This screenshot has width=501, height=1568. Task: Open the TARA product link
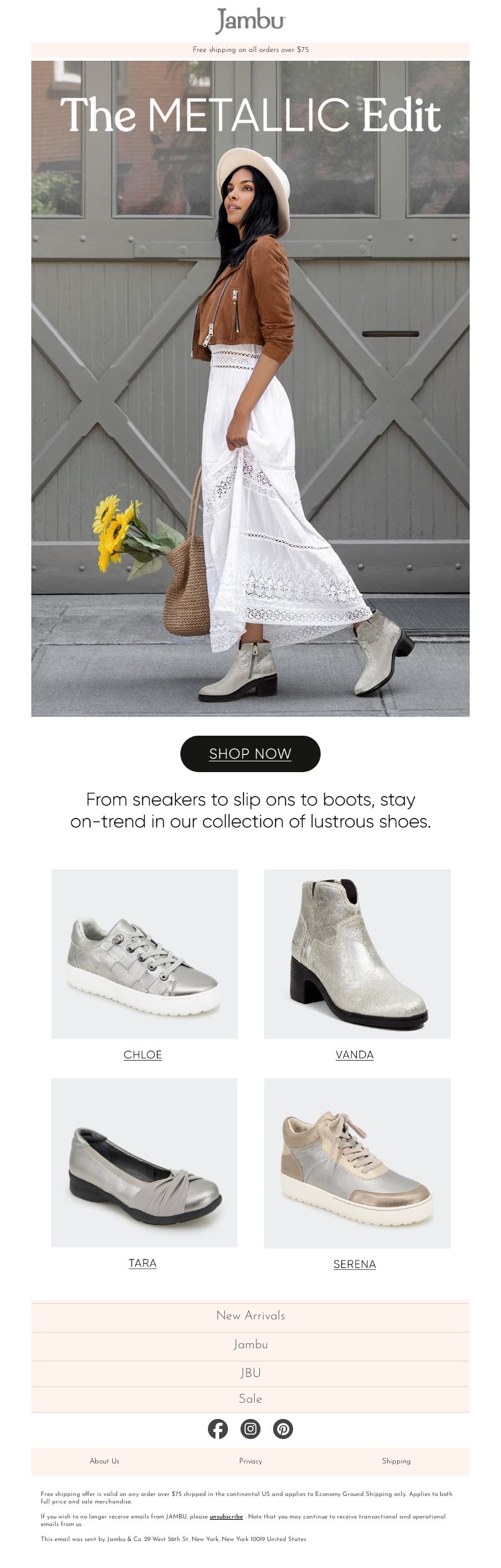(143, 1263)
